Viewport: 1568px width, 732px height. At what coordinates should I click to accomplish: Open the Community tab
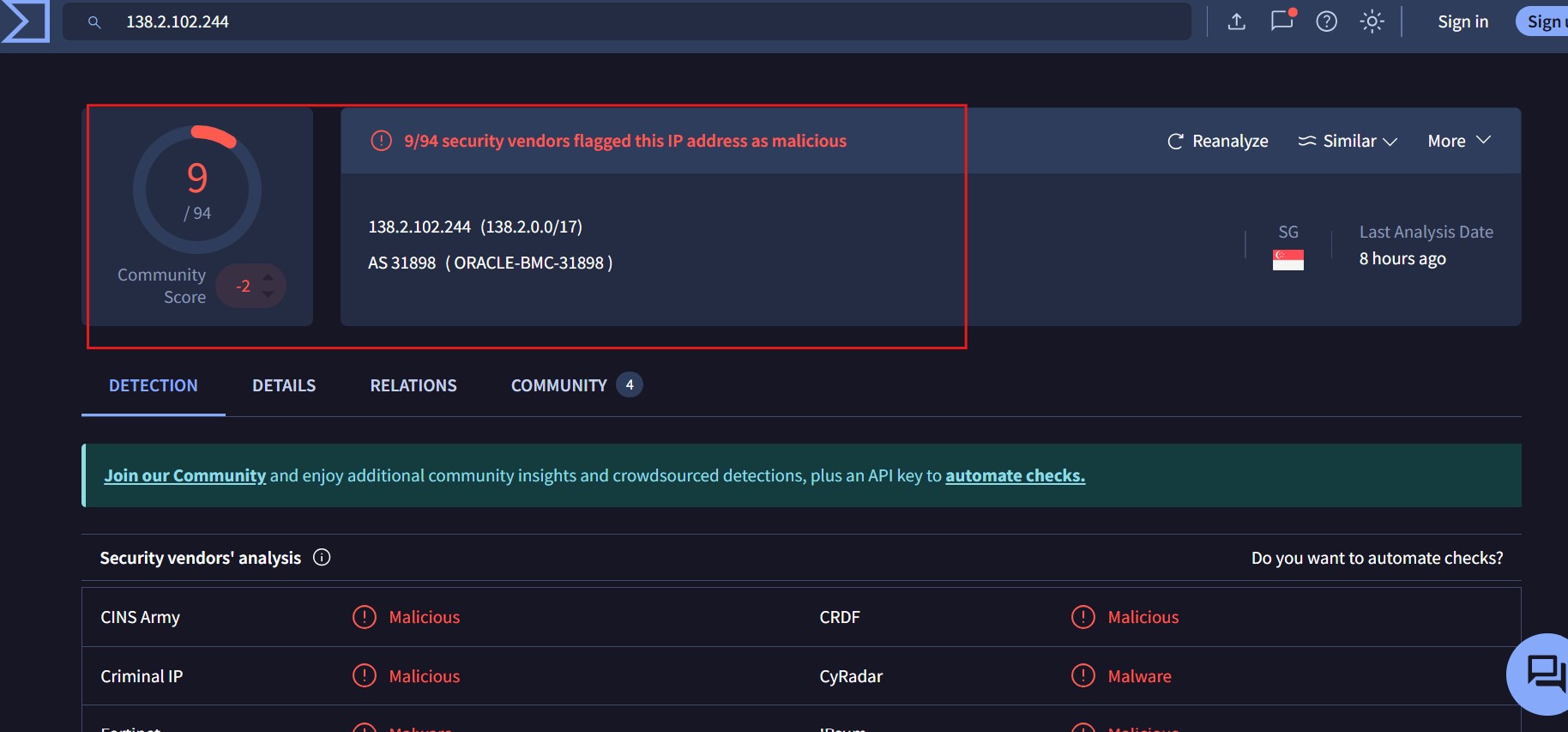pos(559,386)
